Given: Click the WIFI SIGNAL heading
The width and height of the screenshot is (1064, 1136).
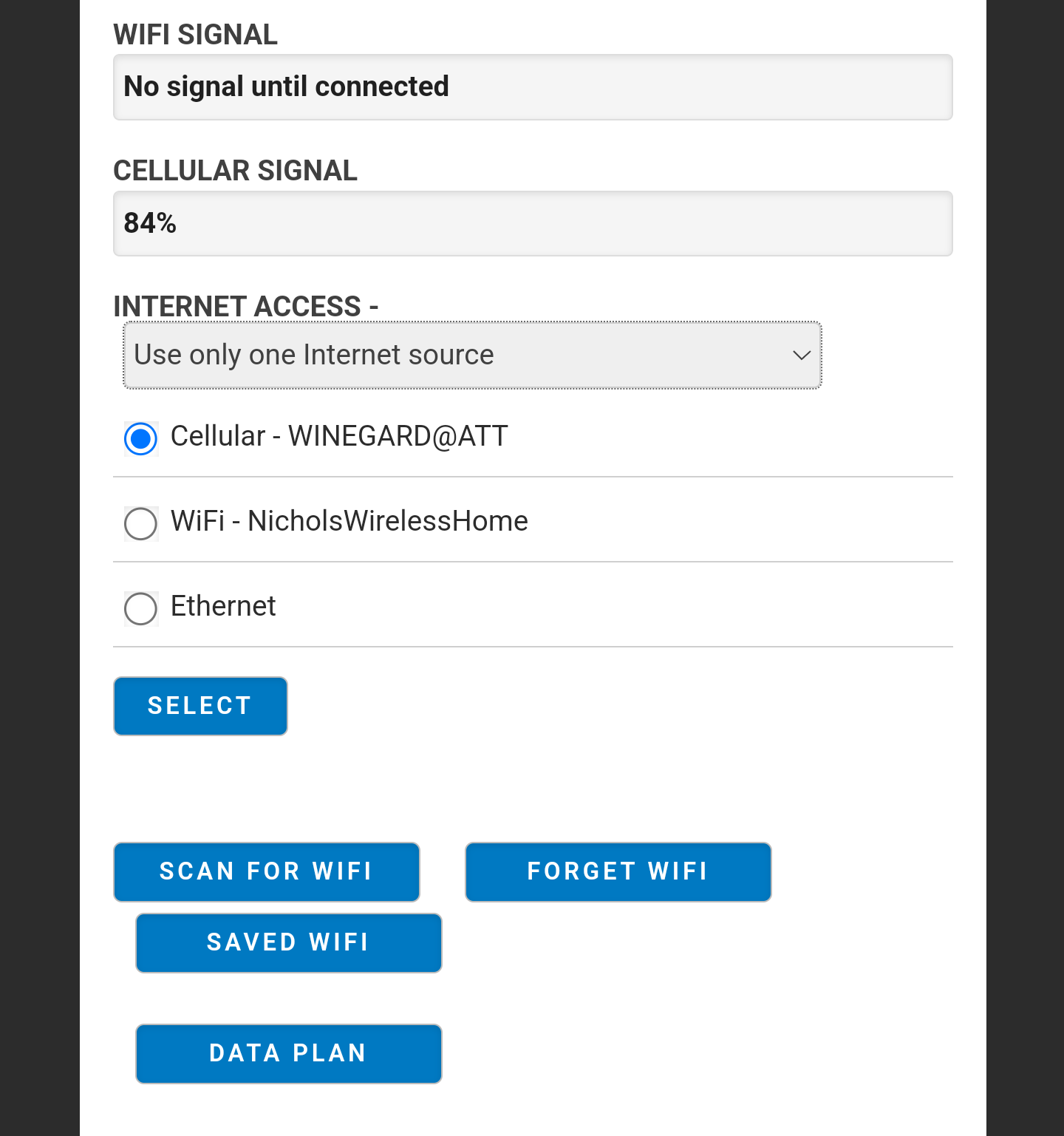Looking at the screenshot, I should tap(196, 35).
